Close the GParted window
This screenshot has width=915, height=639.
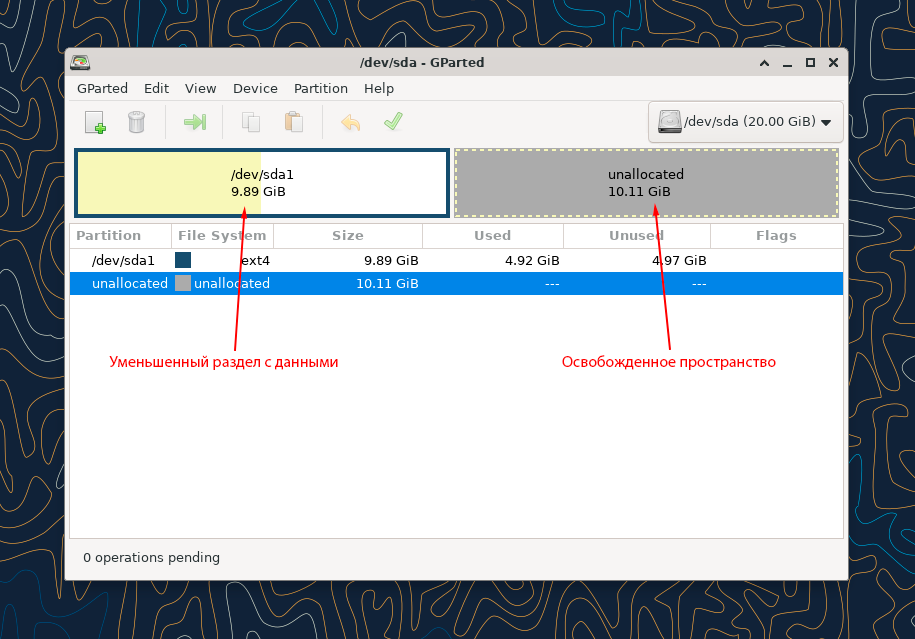coord(833,62)
